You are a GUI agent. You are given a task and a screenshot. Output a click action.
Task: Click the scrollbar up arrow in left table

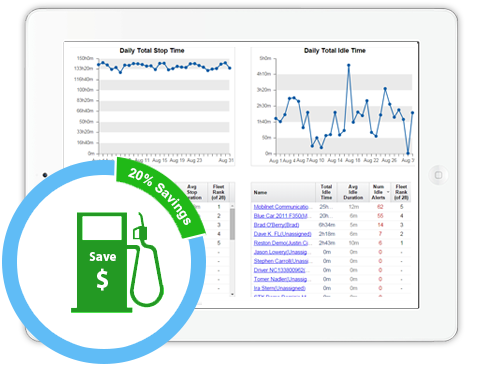point(232,206)
